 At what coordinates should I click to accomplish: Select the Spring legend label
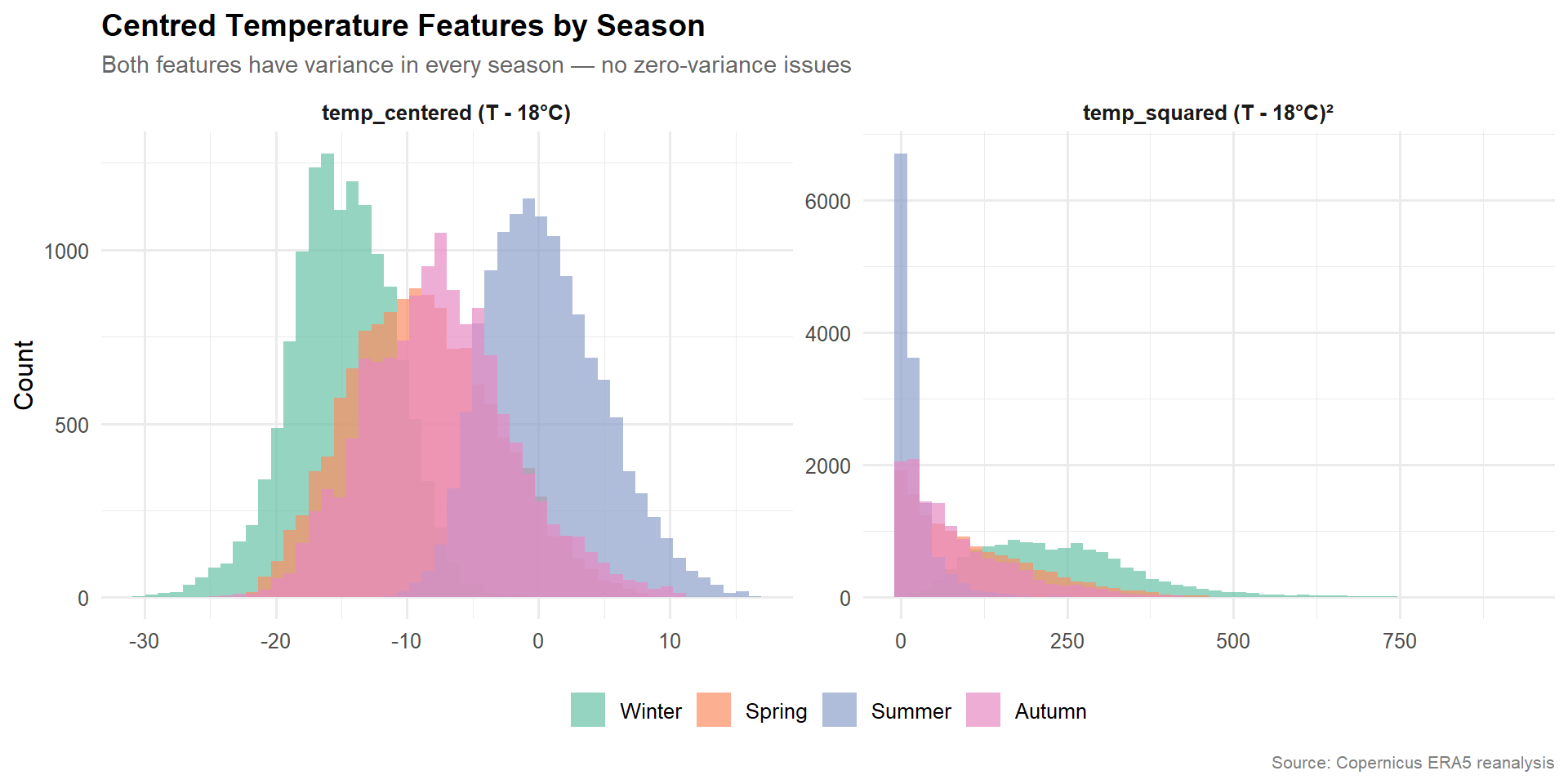(775, 711)
